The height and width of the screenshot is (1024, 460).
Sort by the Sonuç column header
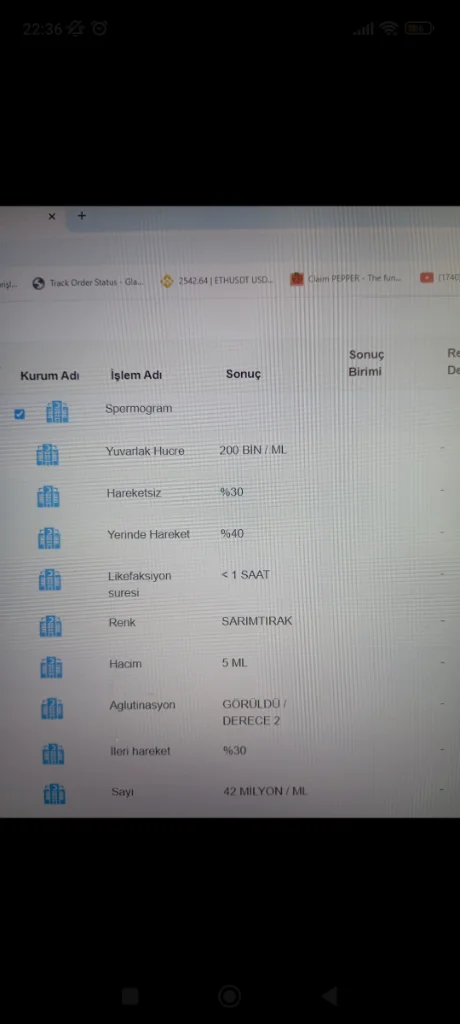coord(243,374)
